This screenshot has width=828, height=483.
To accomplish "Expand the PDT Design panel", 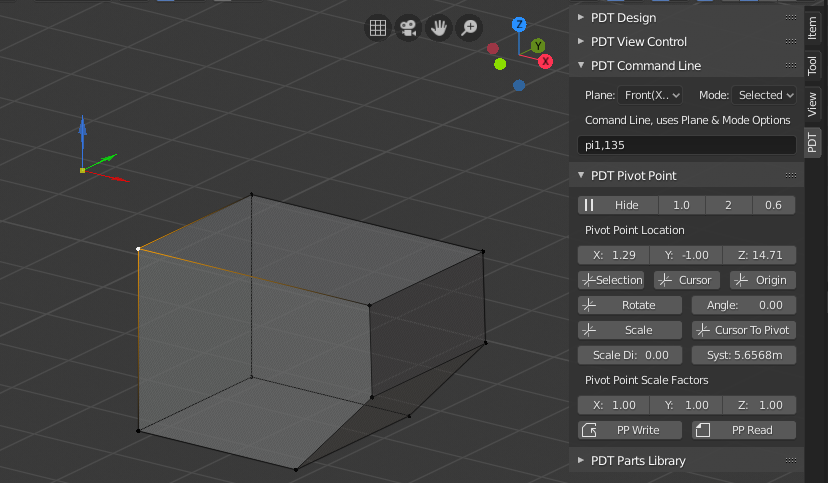I will [637, 18].
